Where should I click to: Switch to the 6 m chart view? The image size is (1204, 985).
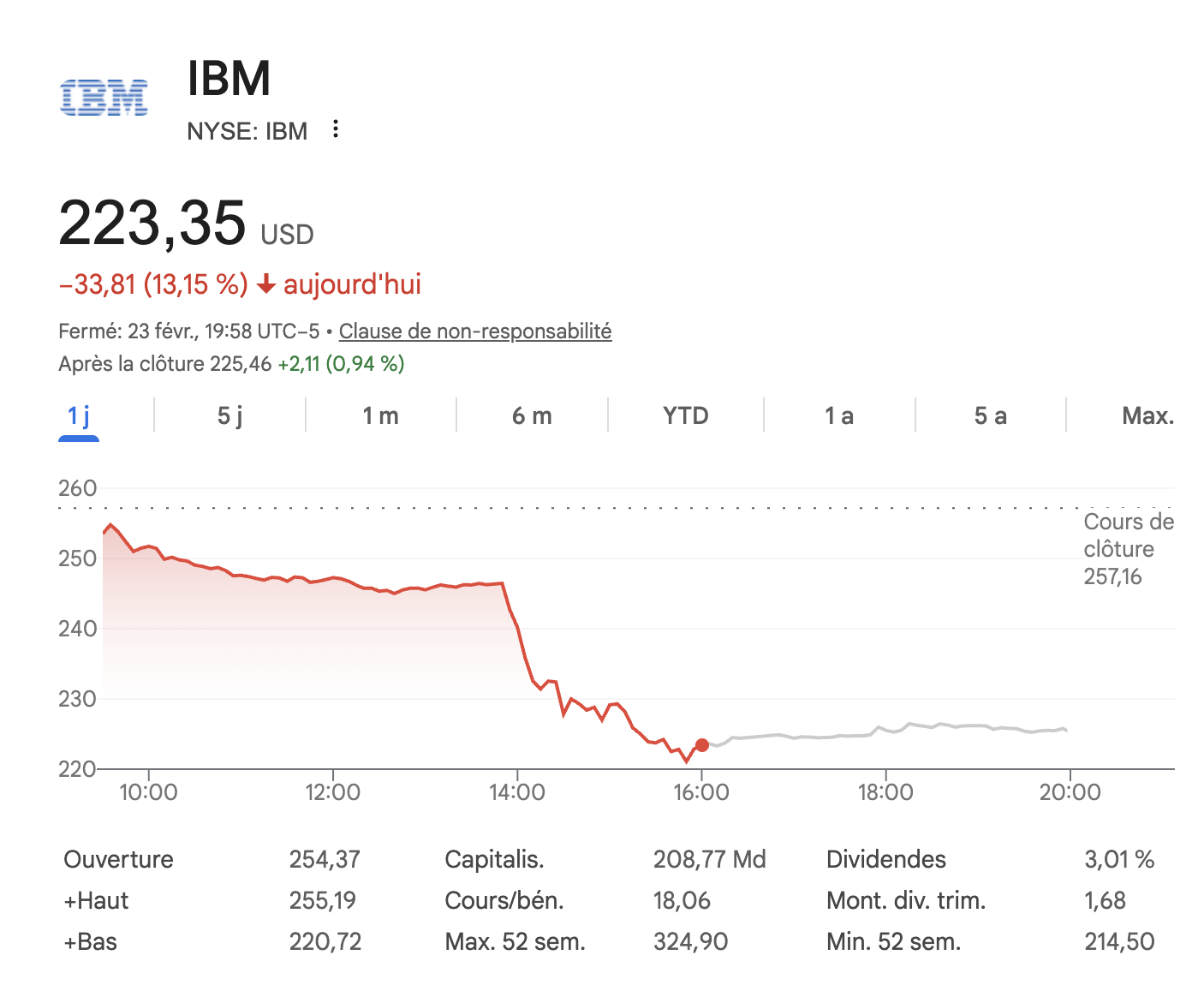coord(532,416)
